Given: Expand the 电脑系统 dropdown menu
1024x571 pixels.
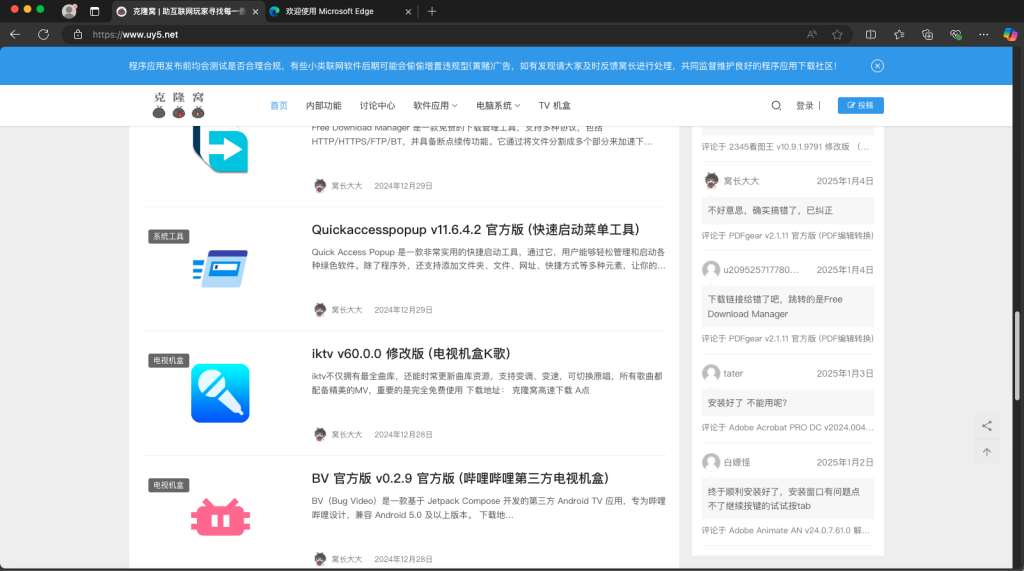Looking at the screenshot, I should pos(498,105).
